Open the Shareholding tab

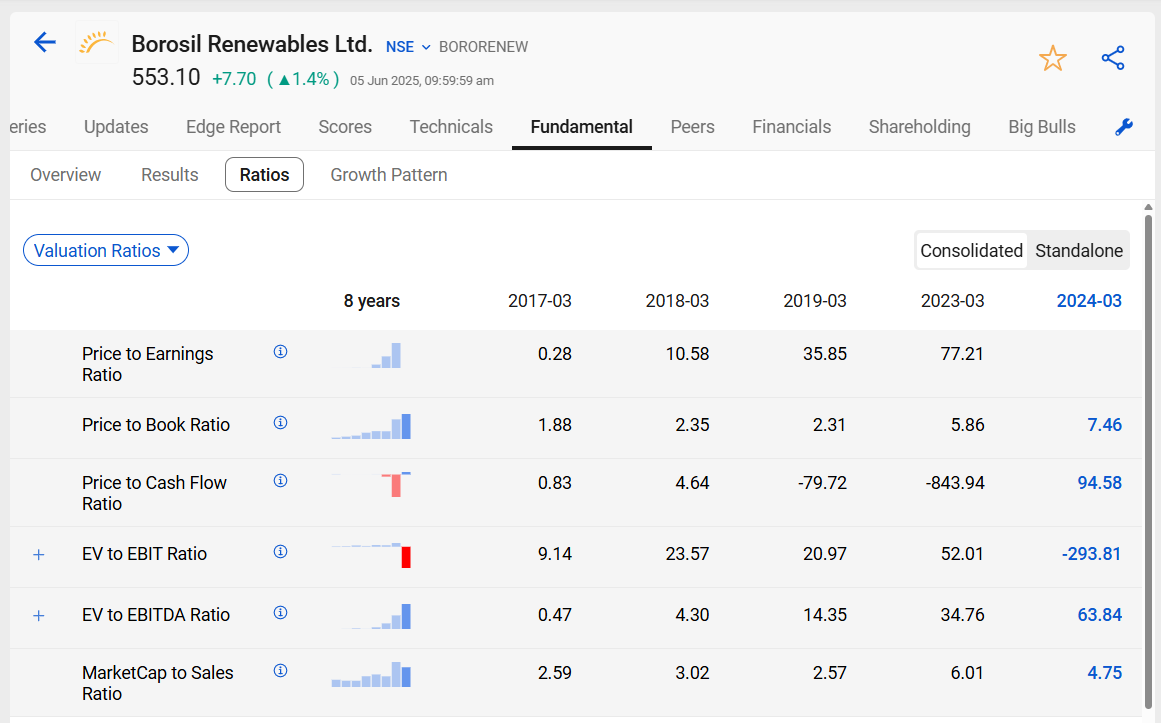point(920,127)
